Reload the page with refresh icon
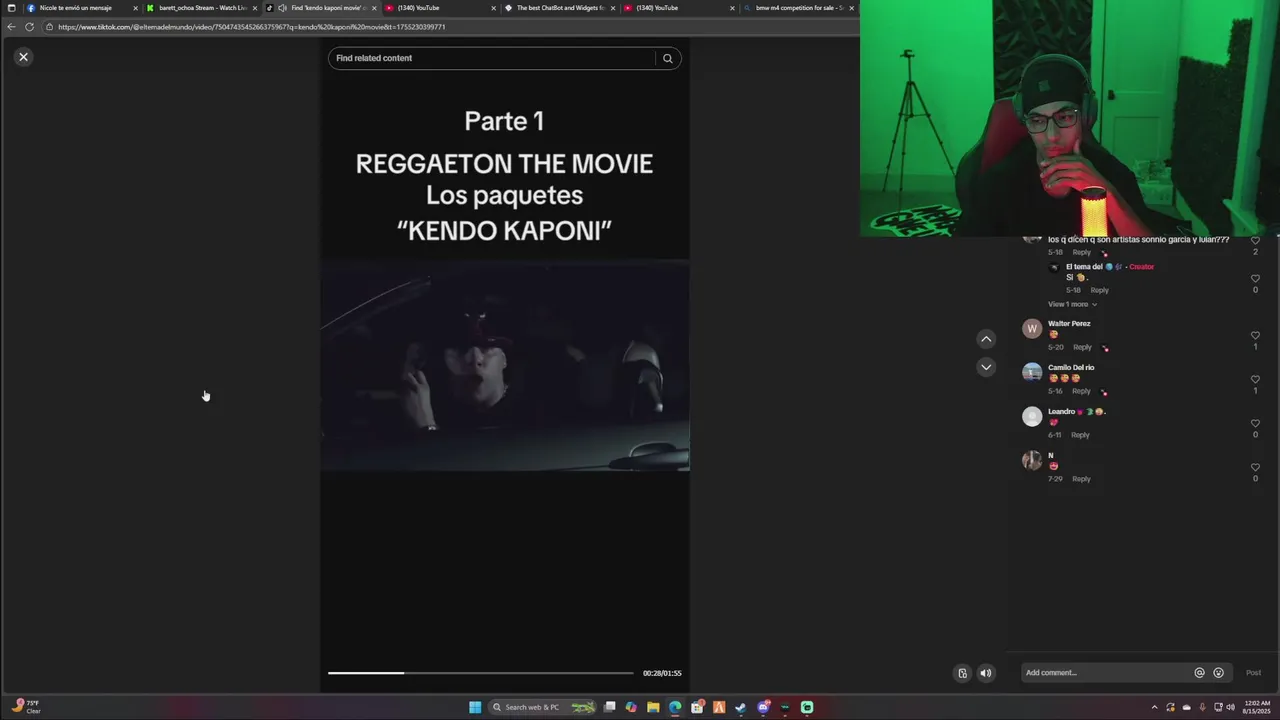This screenshot has width=1280, height=720. (29, 27)
